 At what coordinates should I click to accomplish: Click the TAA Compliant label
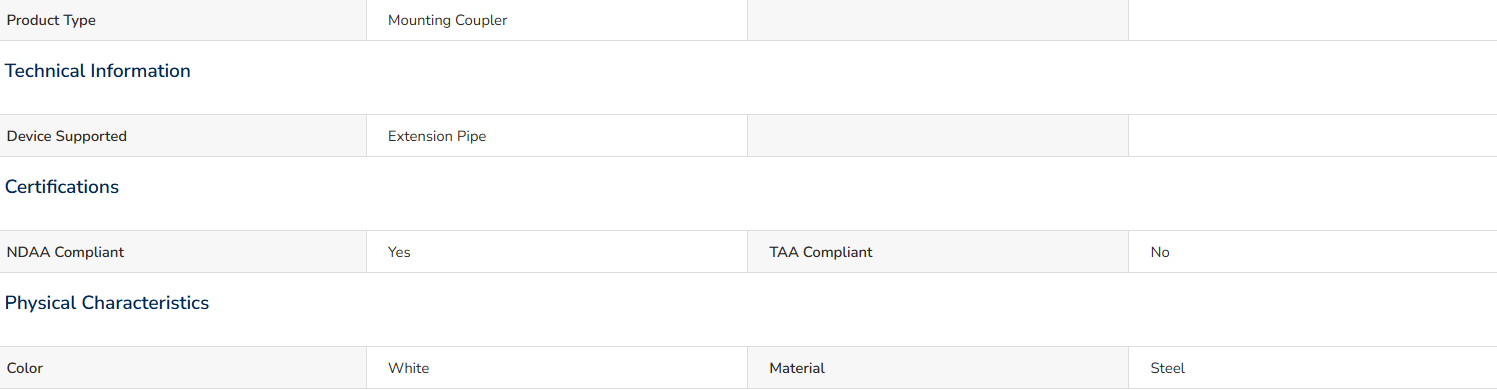click(x=821, y=252)
